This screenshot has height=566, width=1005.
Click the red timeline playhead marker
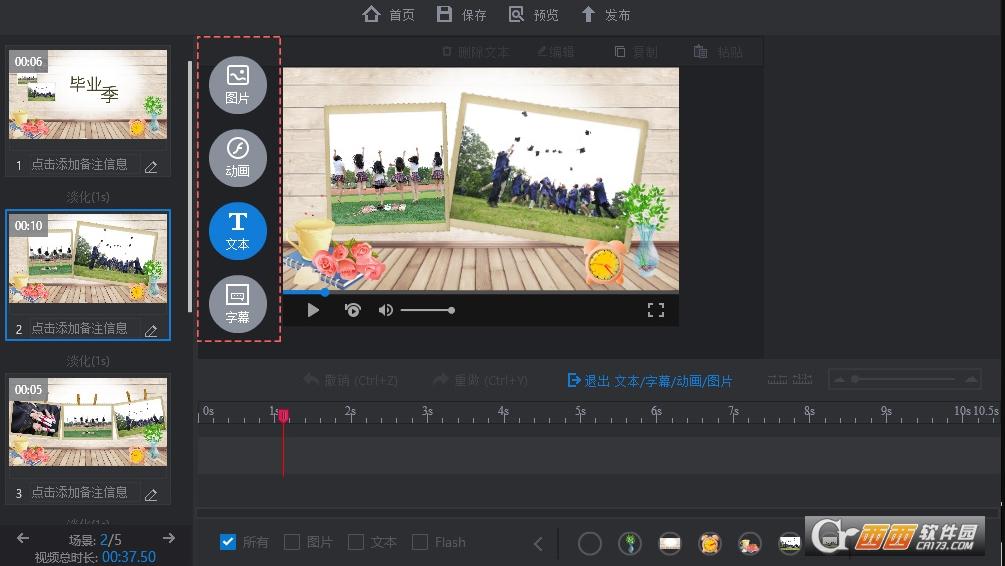coord(283,416)
